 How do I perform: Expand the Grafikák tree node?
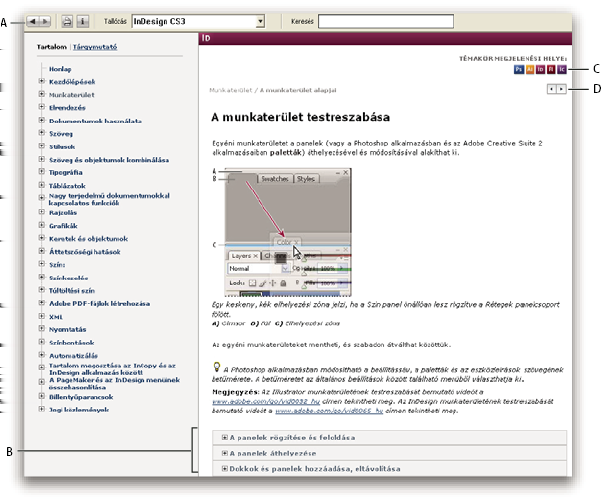point(41,225)
